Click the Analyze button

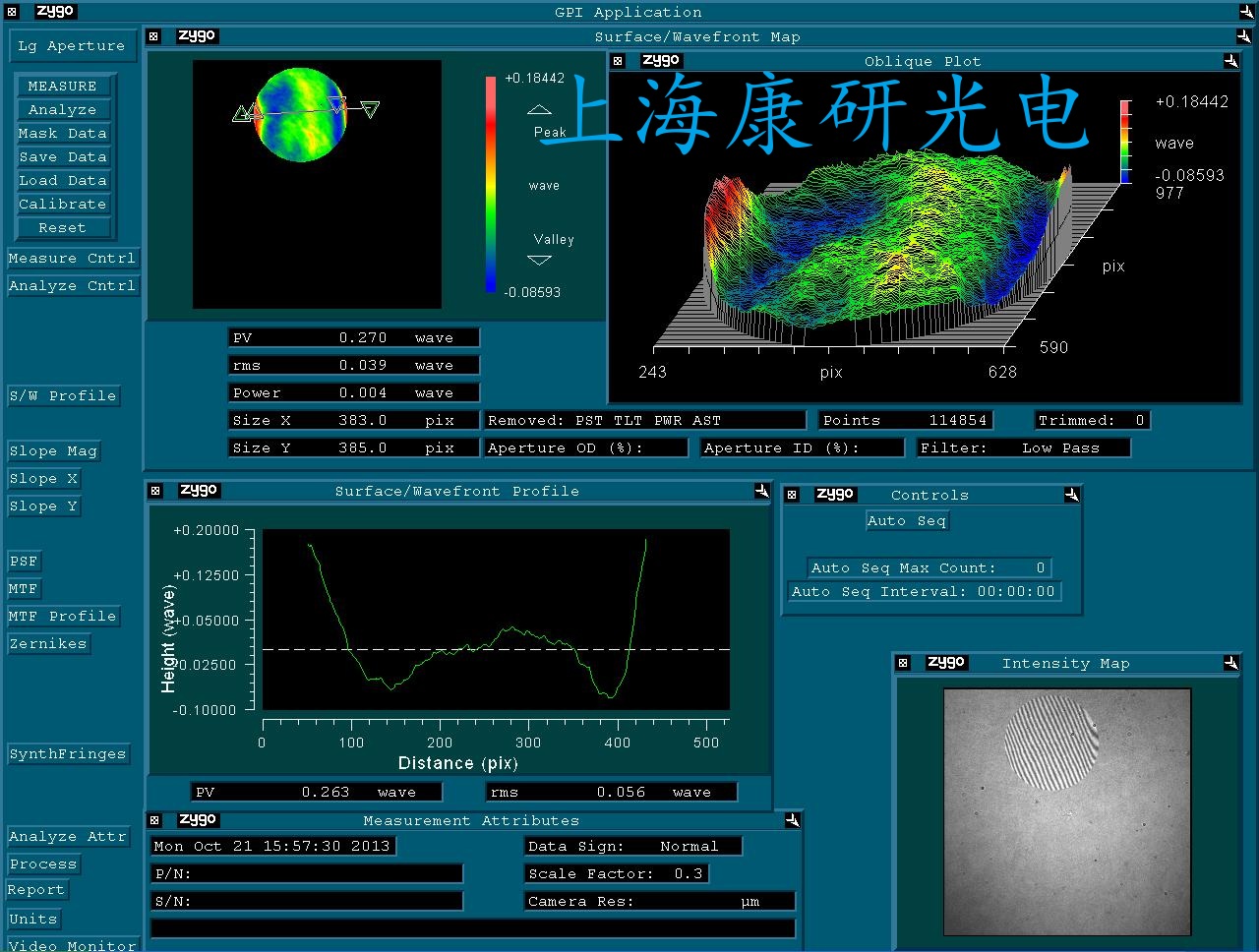coord(63,109)
